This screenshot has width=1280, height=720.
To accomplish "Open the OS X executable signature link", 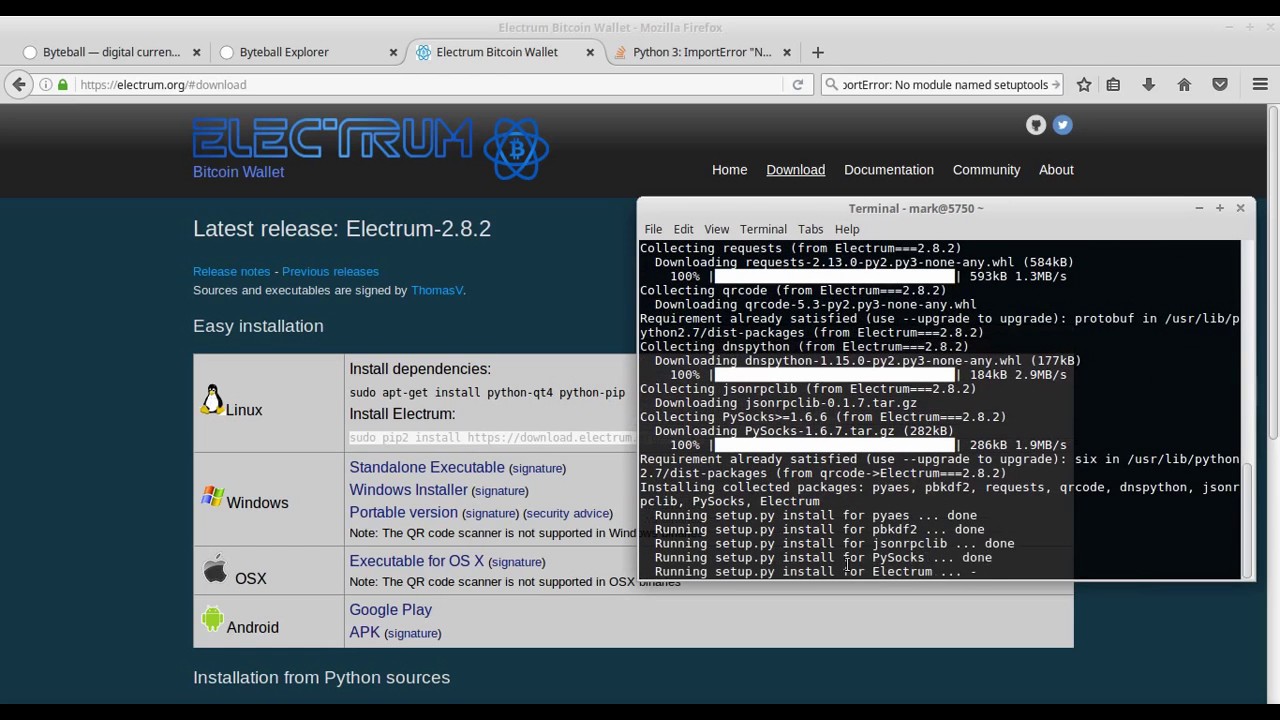I will [x=517, y=562].
